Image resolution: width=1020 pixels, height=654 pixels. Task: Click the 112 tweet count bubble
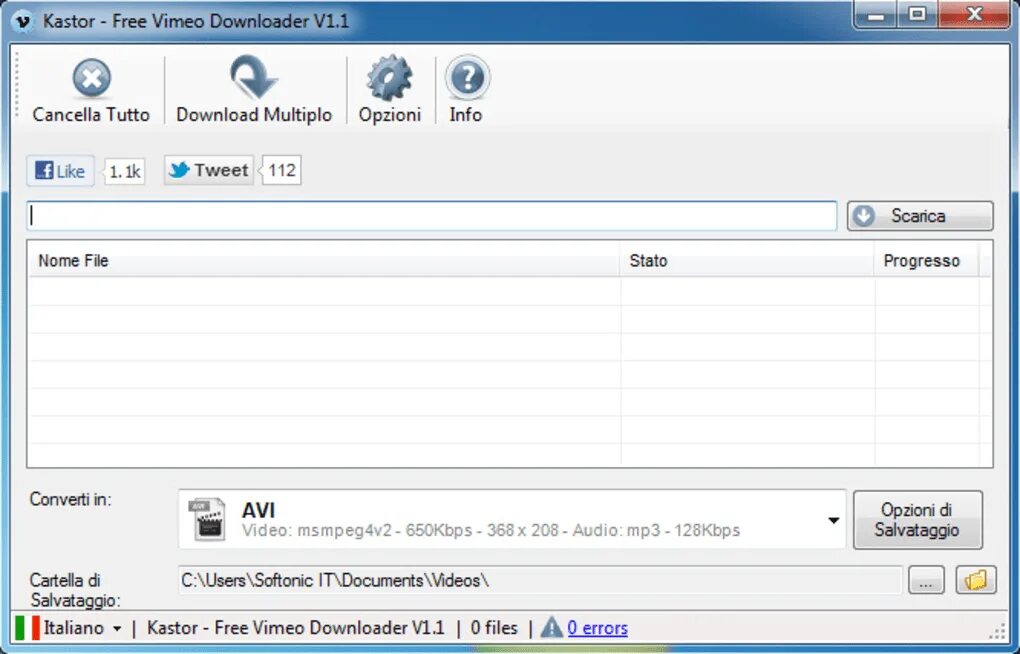[x=282, y=170]
